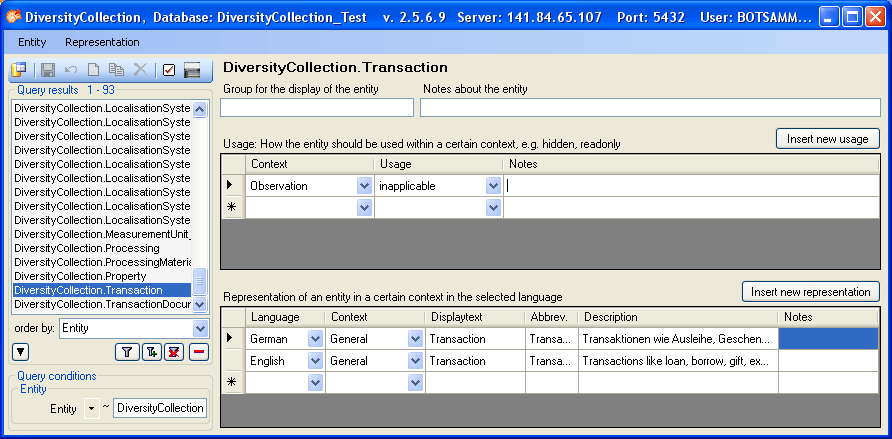Image resolution: width=892 pixels, height=439 pixels.
Task: Select DiversityCollection.ProcessingMateria entry
Action: tap(102, 262)
